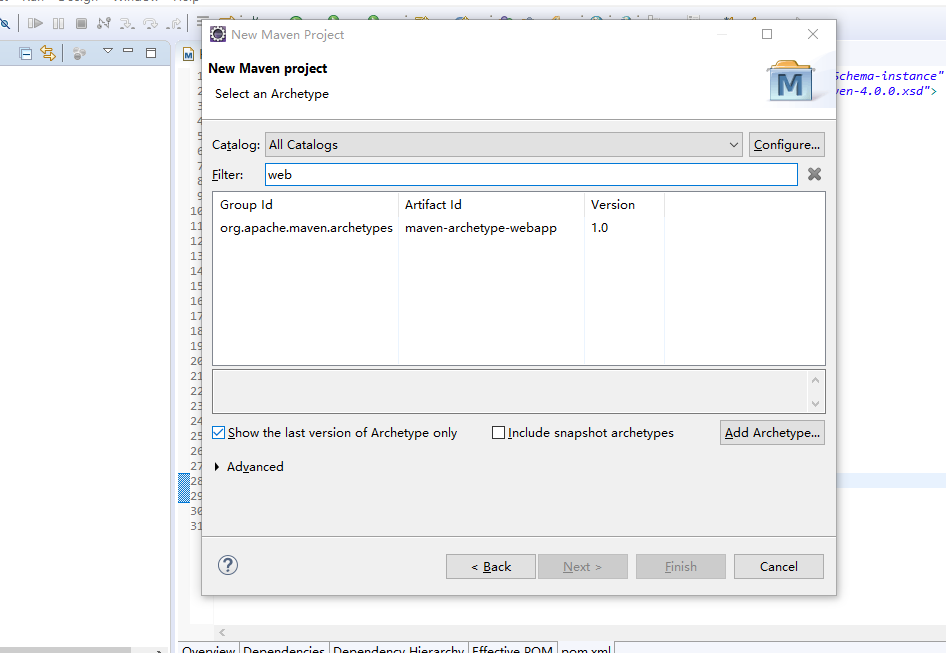
Task: Click the Eclipse icon in the dialog title
Action: pos(218,34)
